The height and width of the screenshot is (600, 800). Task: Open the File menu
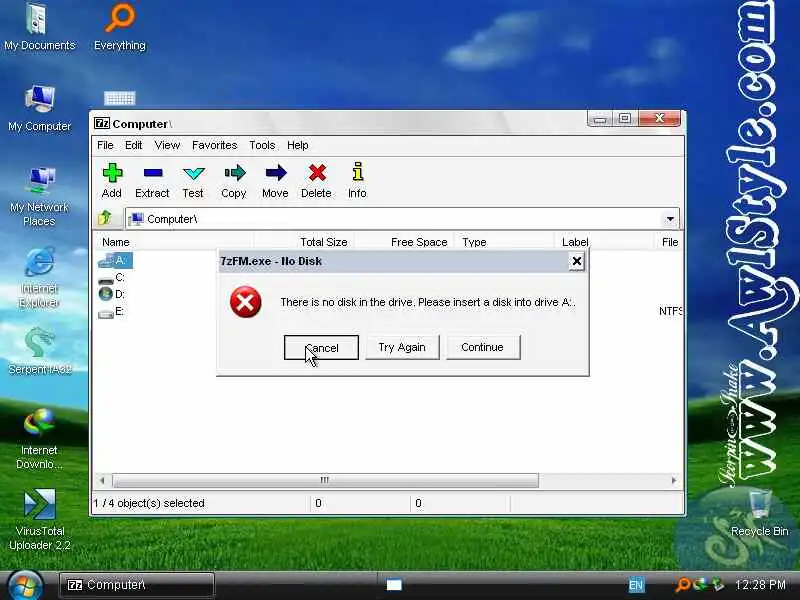point(105,145)
